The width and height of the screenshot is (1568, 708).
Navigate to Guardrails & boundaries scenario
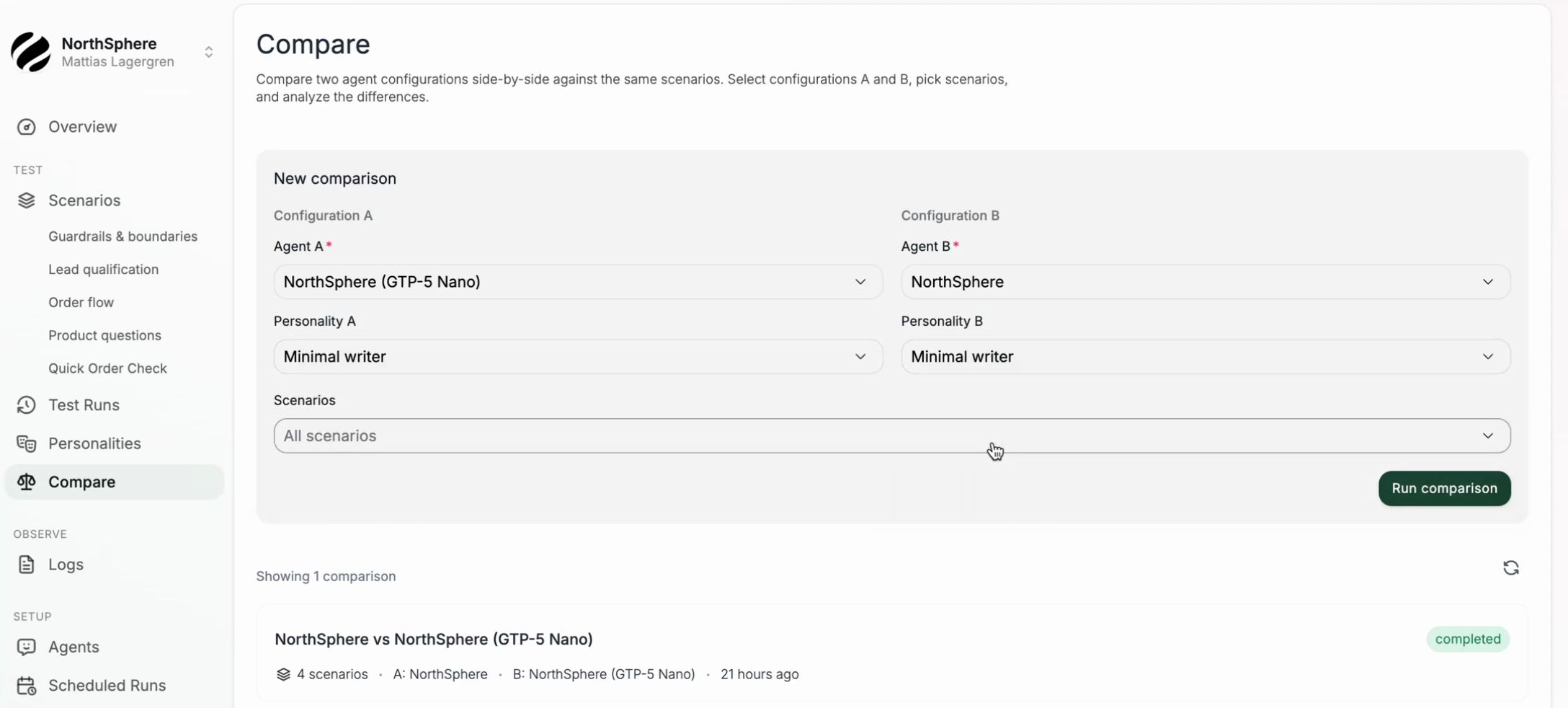tap(123, 236)
